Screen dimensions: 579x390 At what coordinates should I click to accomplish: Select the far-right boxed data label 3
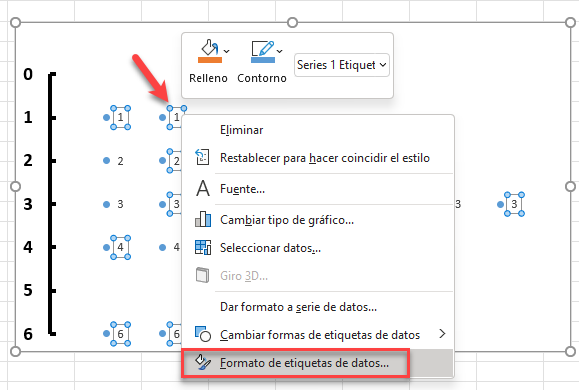[514, 204]
